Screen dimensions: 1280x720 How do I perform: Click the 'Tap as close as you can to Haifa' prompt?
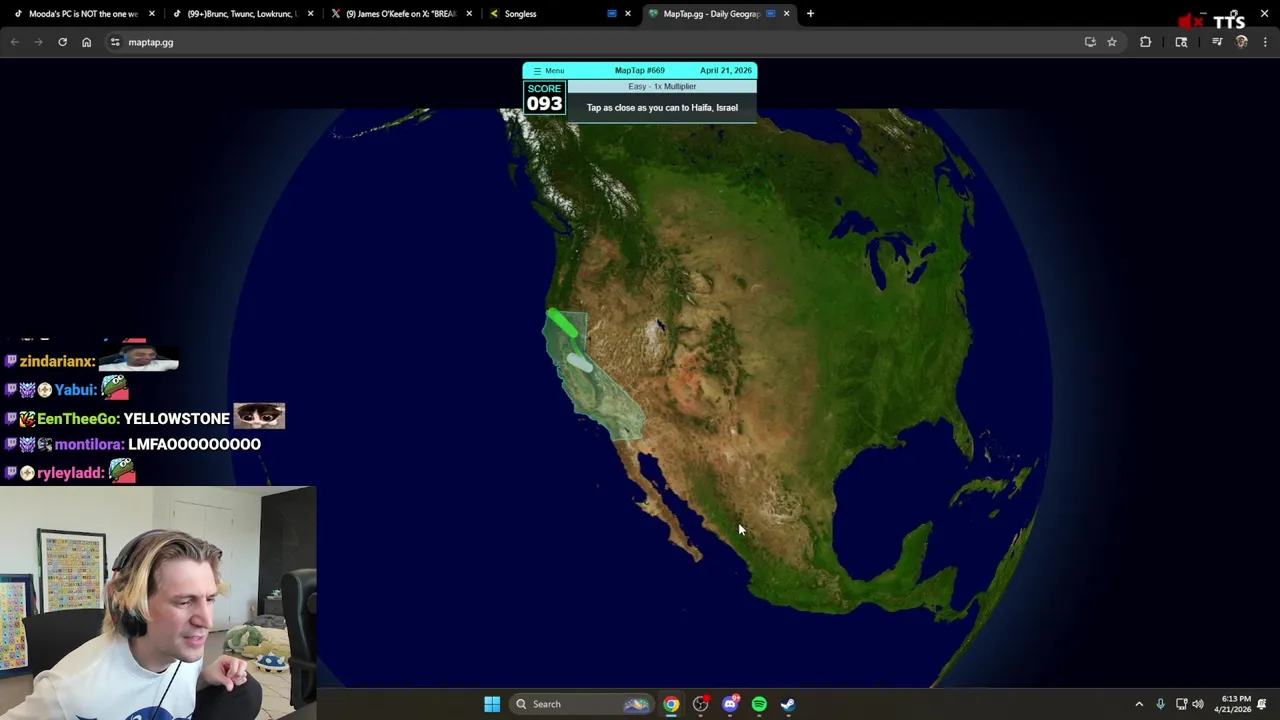662,108
